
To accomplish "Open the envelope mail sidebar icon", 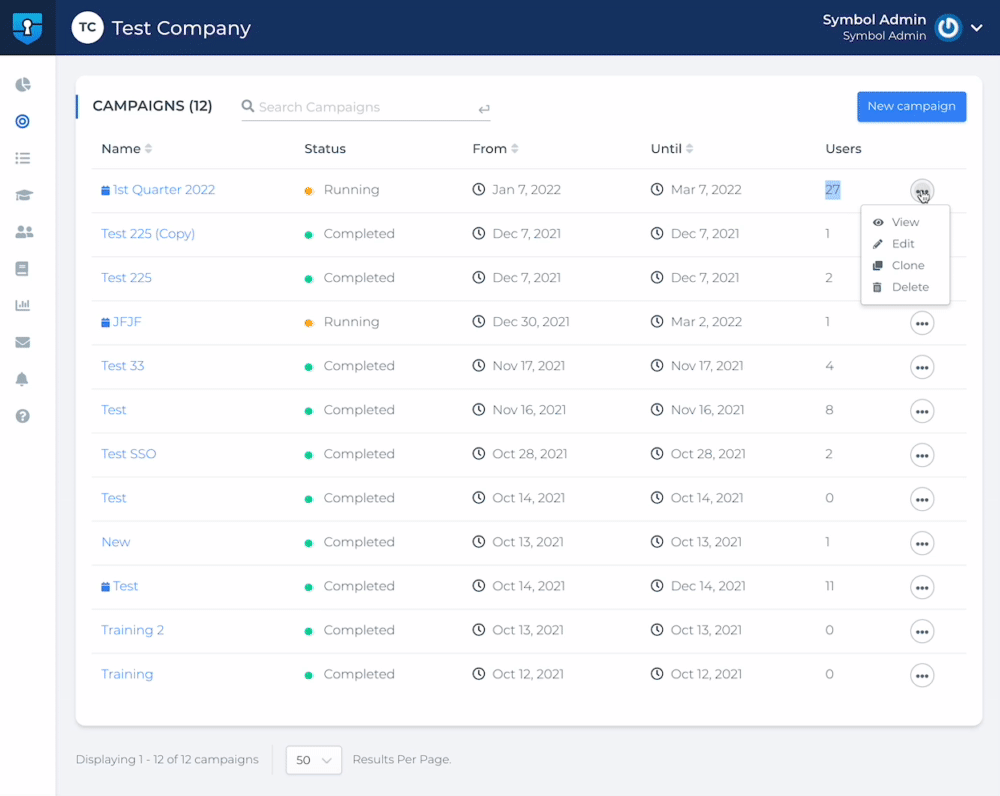I will point(23,343).
